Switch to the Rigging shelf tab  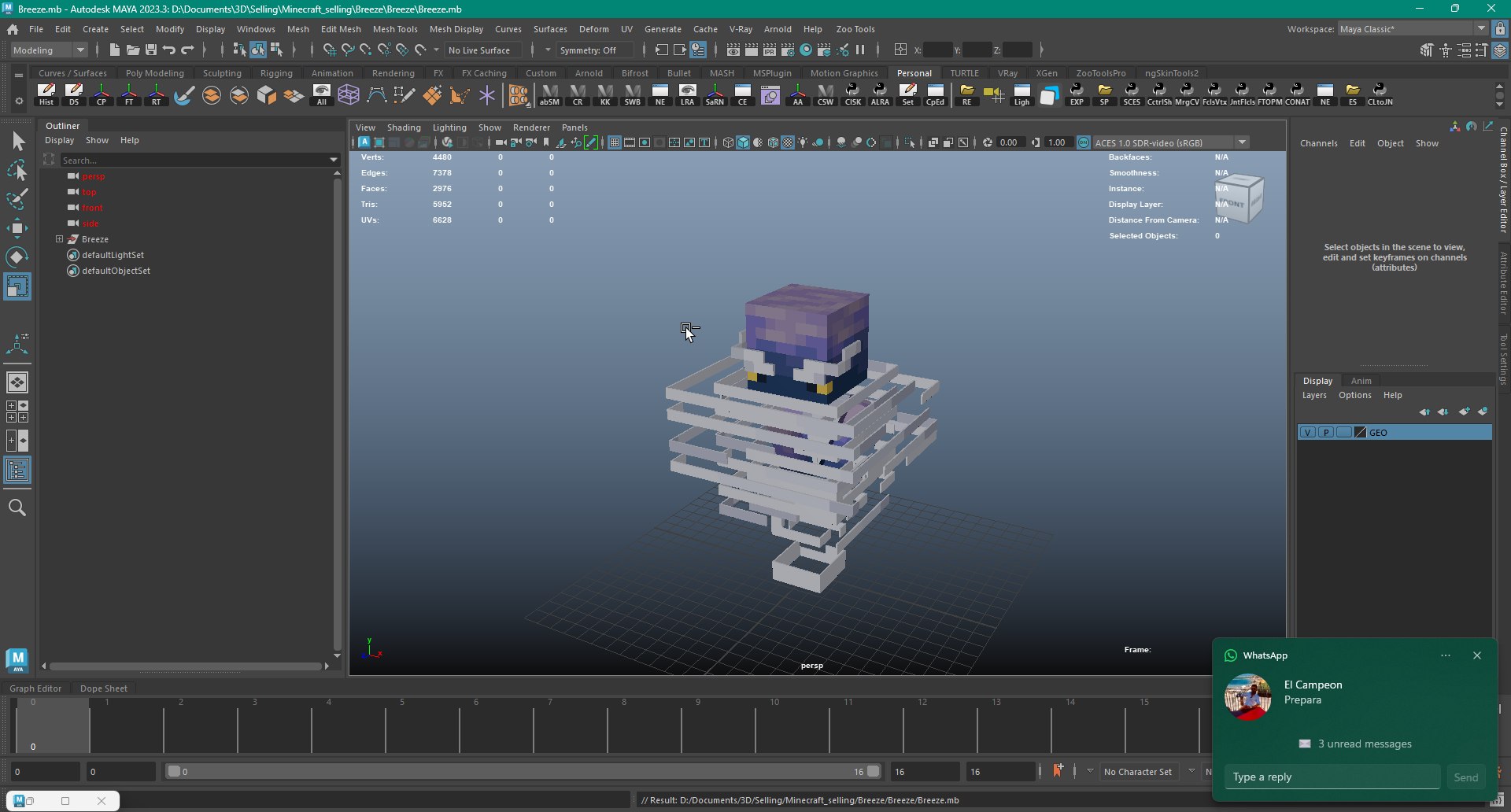pyautogui.click(x=276, y=73)
